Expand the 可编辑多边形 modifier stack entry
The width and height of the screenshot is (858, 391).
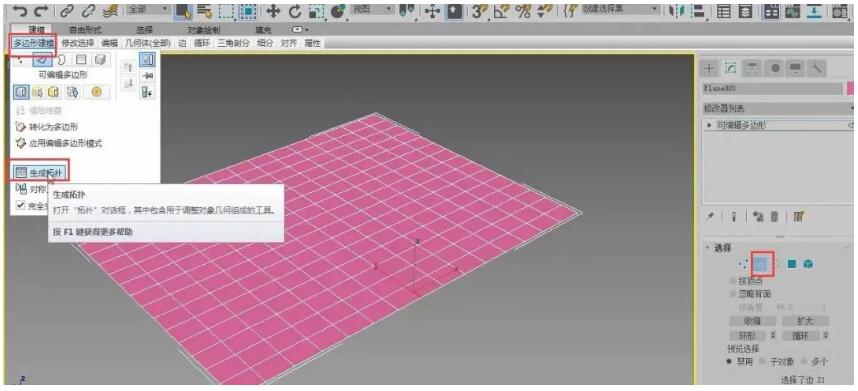pos(710,125)
